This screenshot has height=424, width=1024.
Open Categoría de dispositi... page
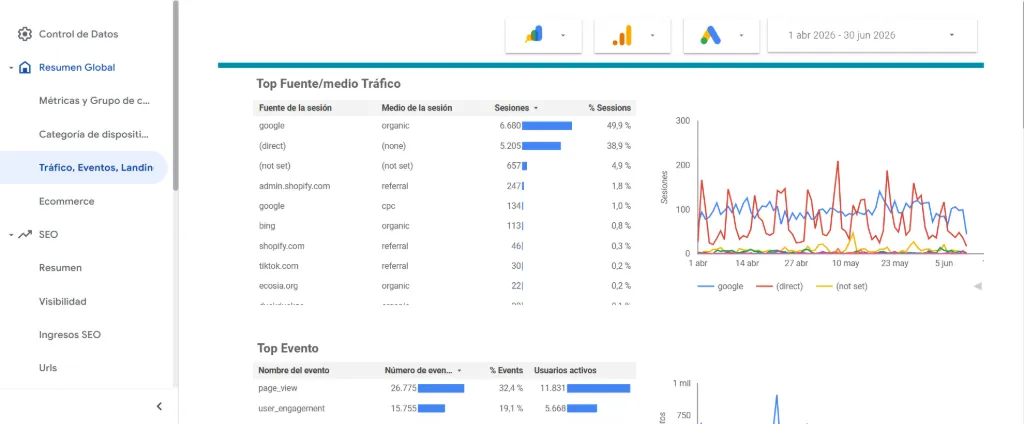pyautogui.click(x=94, y=135)
